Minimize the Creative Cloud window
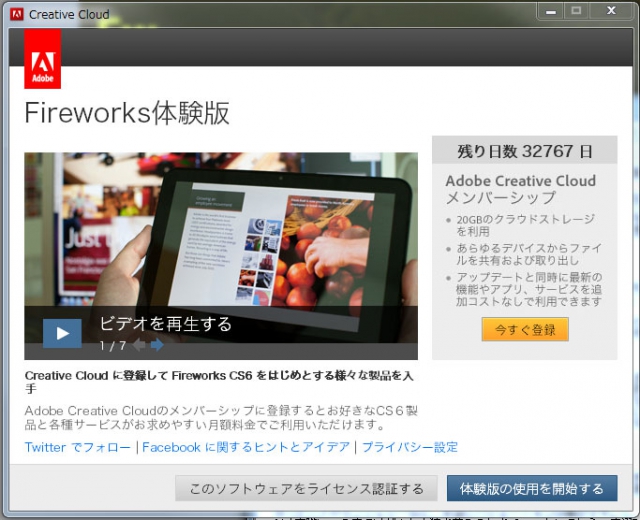 point(551,11)
